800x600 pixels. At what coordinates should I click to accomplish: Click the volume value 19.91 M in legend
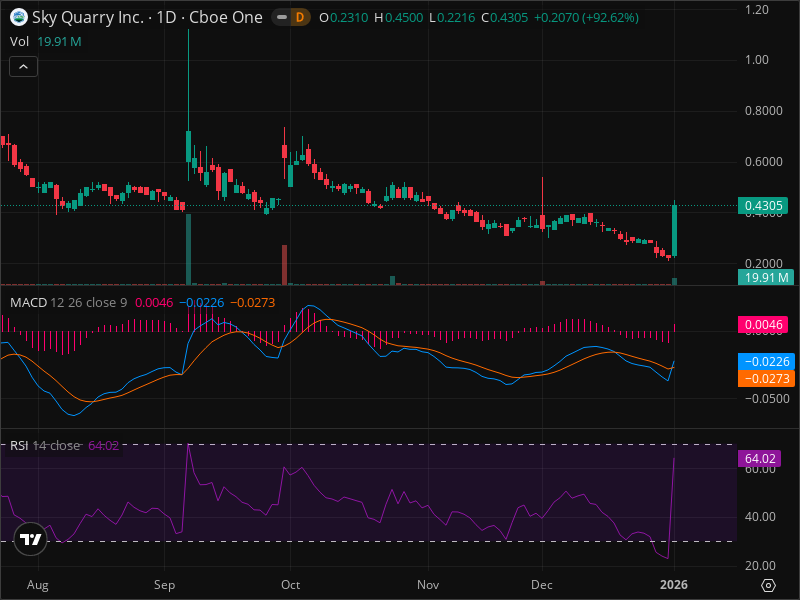tap(60, 42)
